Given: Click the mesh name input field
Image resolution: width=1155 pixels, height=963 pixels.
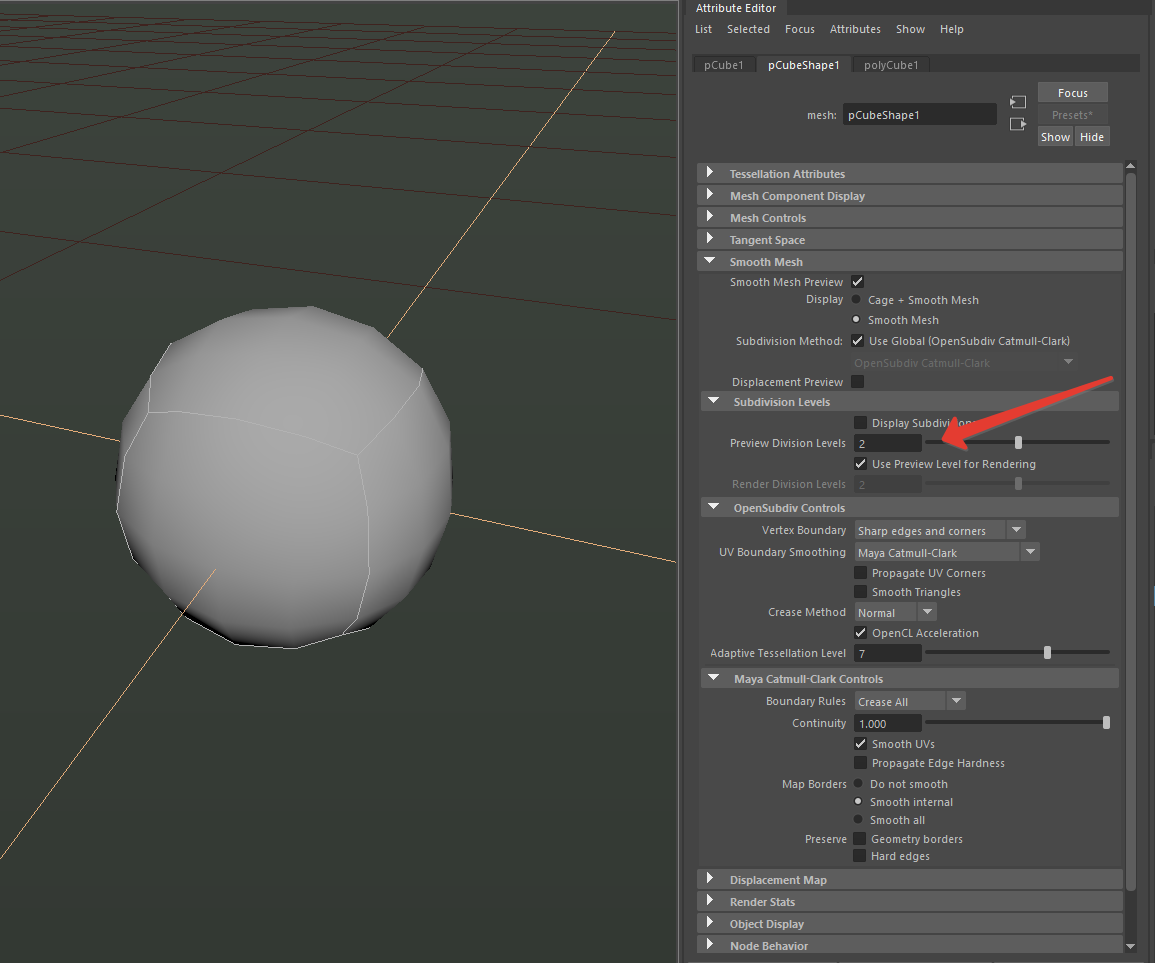Looking at the screenshot, I should tap(919, 115).
